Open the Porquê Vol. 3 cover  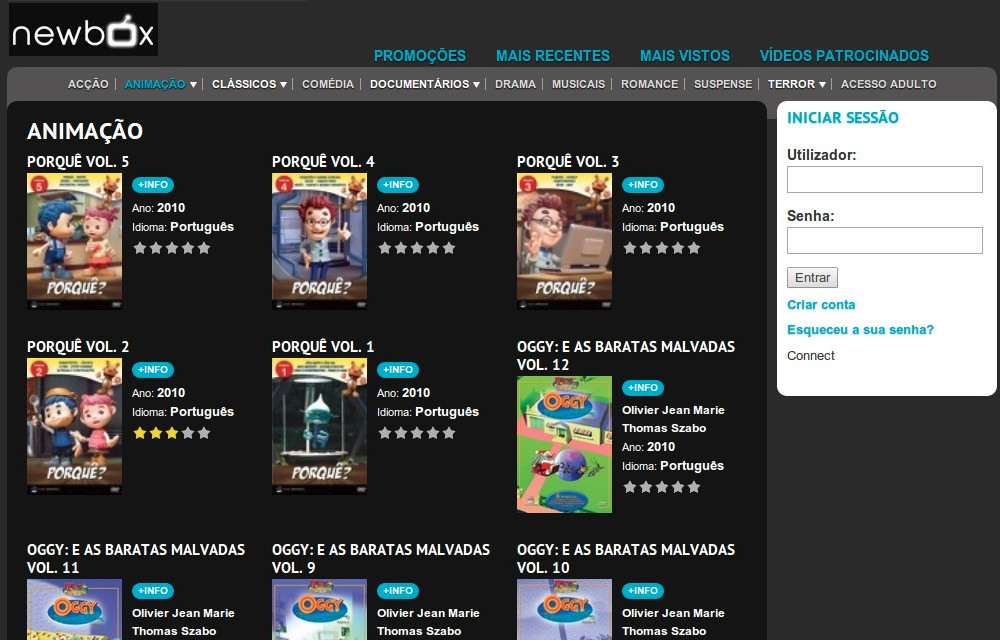tap(564, 242)
